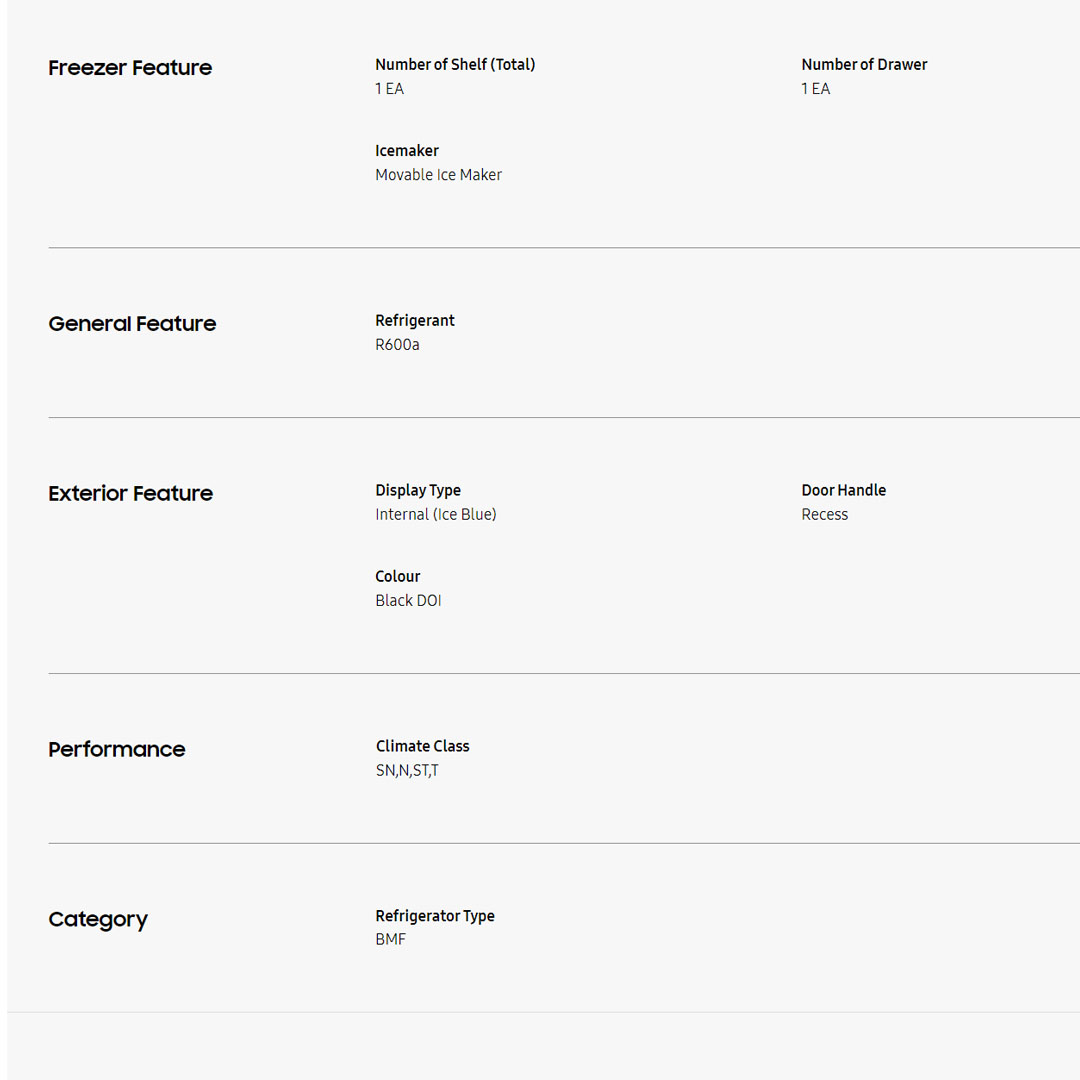Select the Black DOI colour value

(408, 601)
